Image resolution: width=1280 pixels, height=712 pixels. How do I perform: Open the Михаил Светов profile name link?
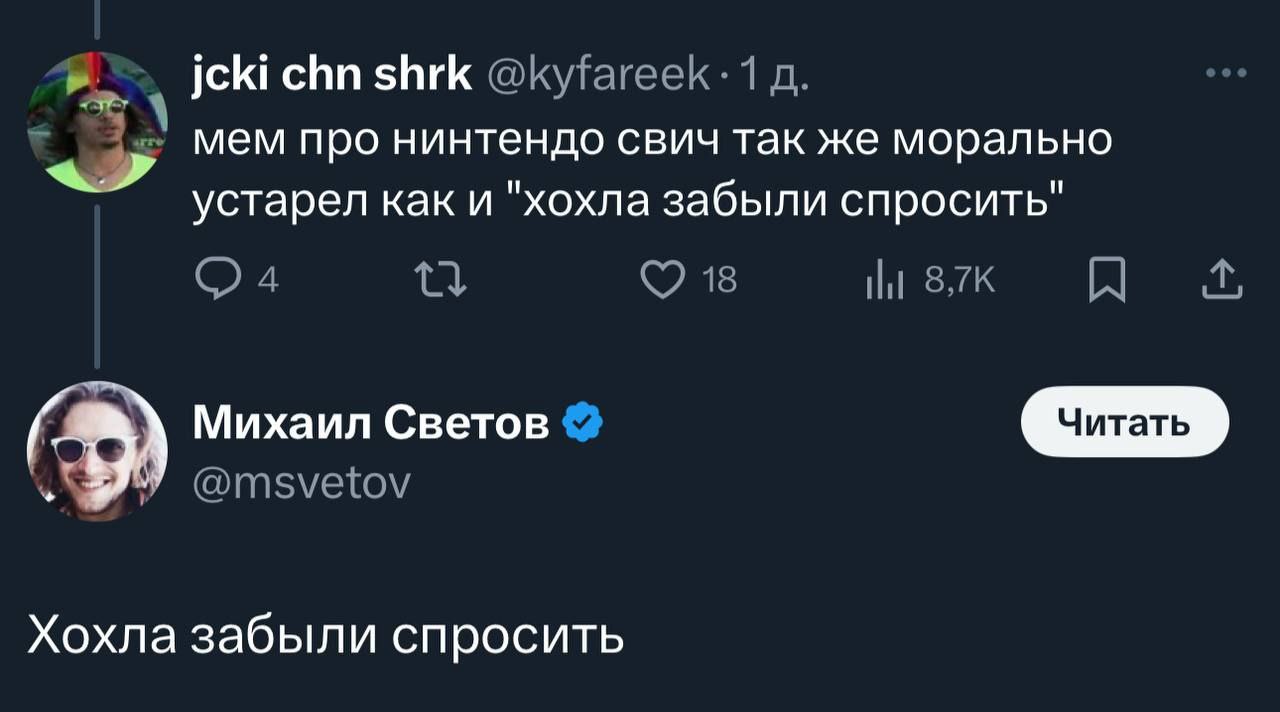[x=370, y=424]
